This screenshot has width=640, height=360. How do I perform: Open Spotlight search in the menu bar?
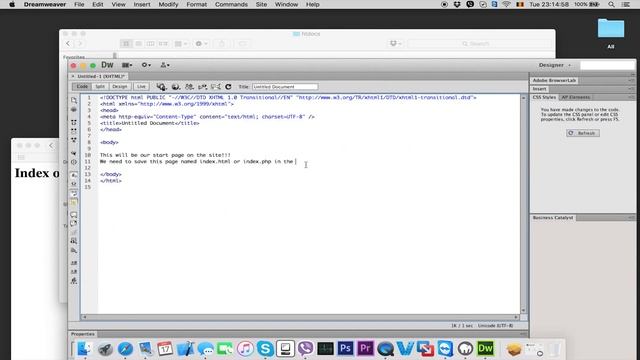pyautogui.click(x=611, y=4)
